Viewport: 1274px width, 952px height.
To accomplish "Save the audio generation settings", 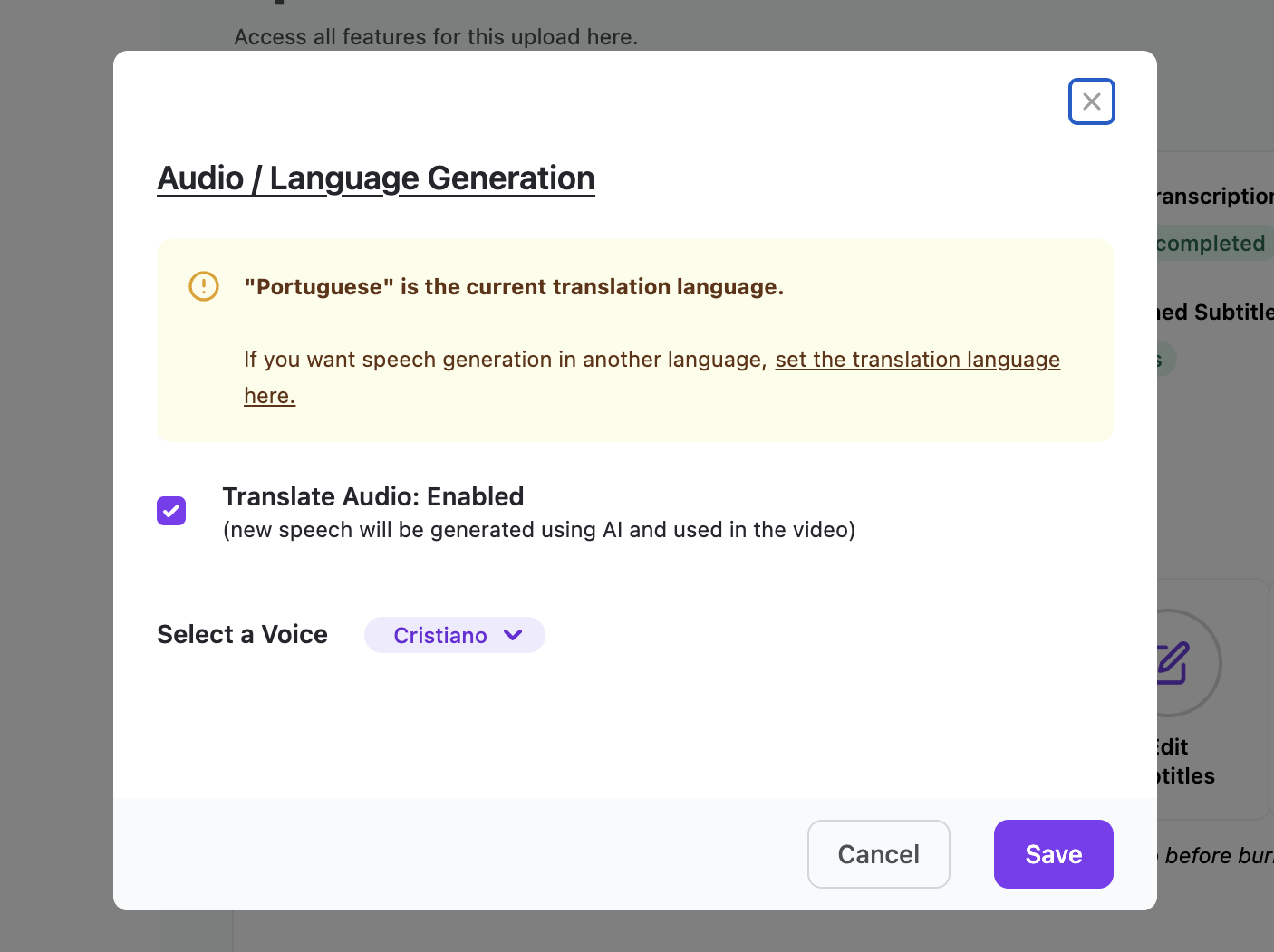I will click(x=1053, y=854).
